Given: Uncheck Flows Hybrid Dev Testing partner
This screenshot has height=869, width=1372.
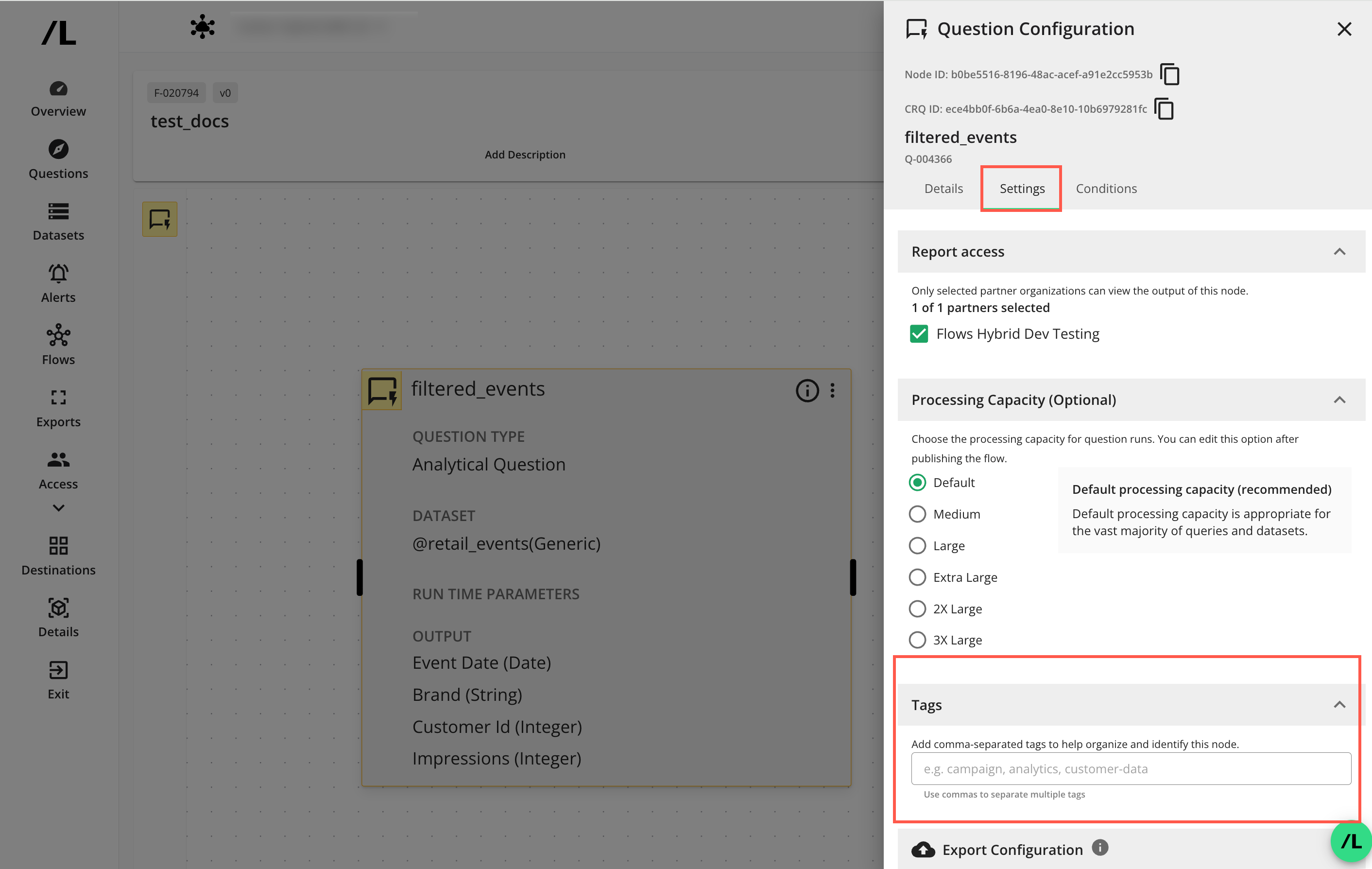Looking at the screenshot, I should [x=918, y=334].
